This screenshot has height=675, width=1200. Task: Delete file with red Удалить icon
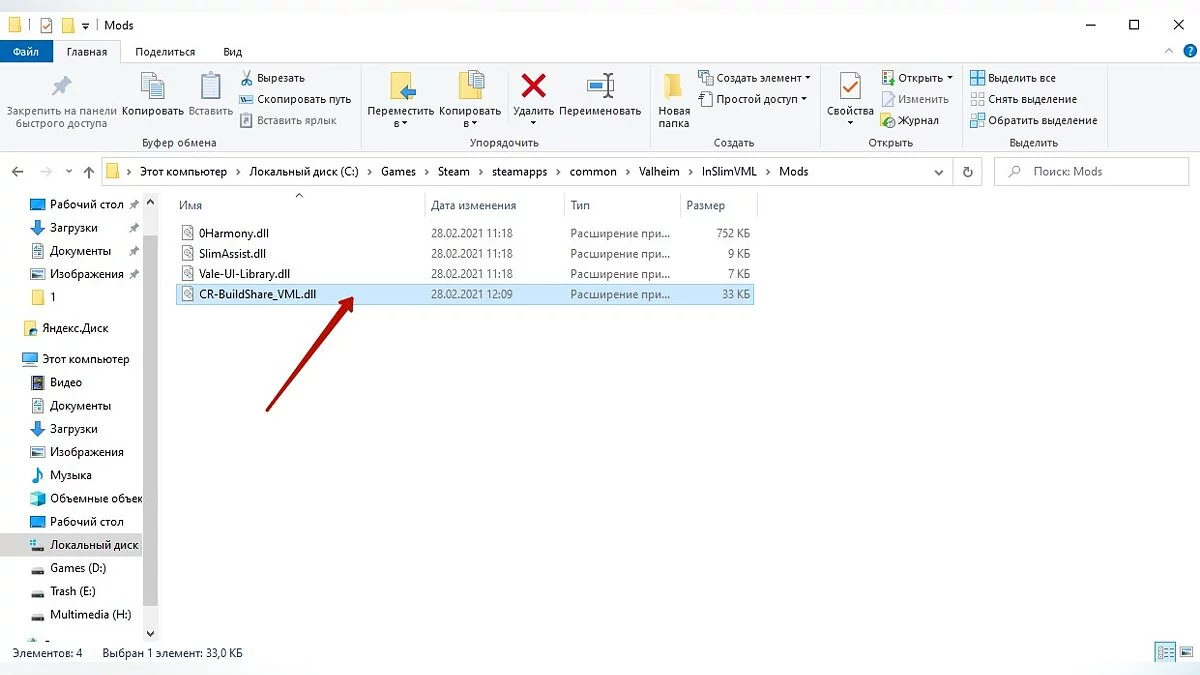pyautogui.click(x=533, y=86)
